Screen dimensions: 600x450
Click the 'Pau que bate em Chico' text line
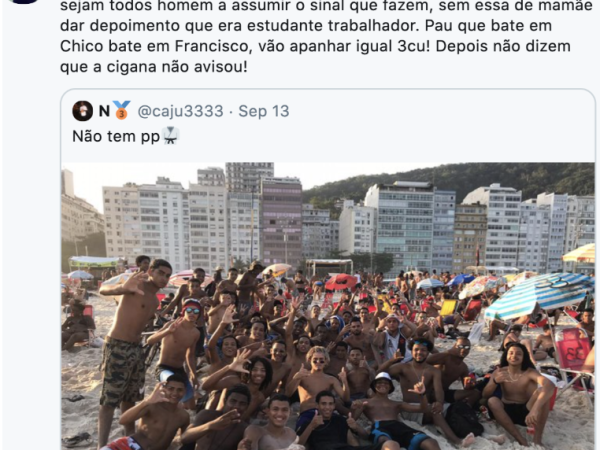point(489,26)
